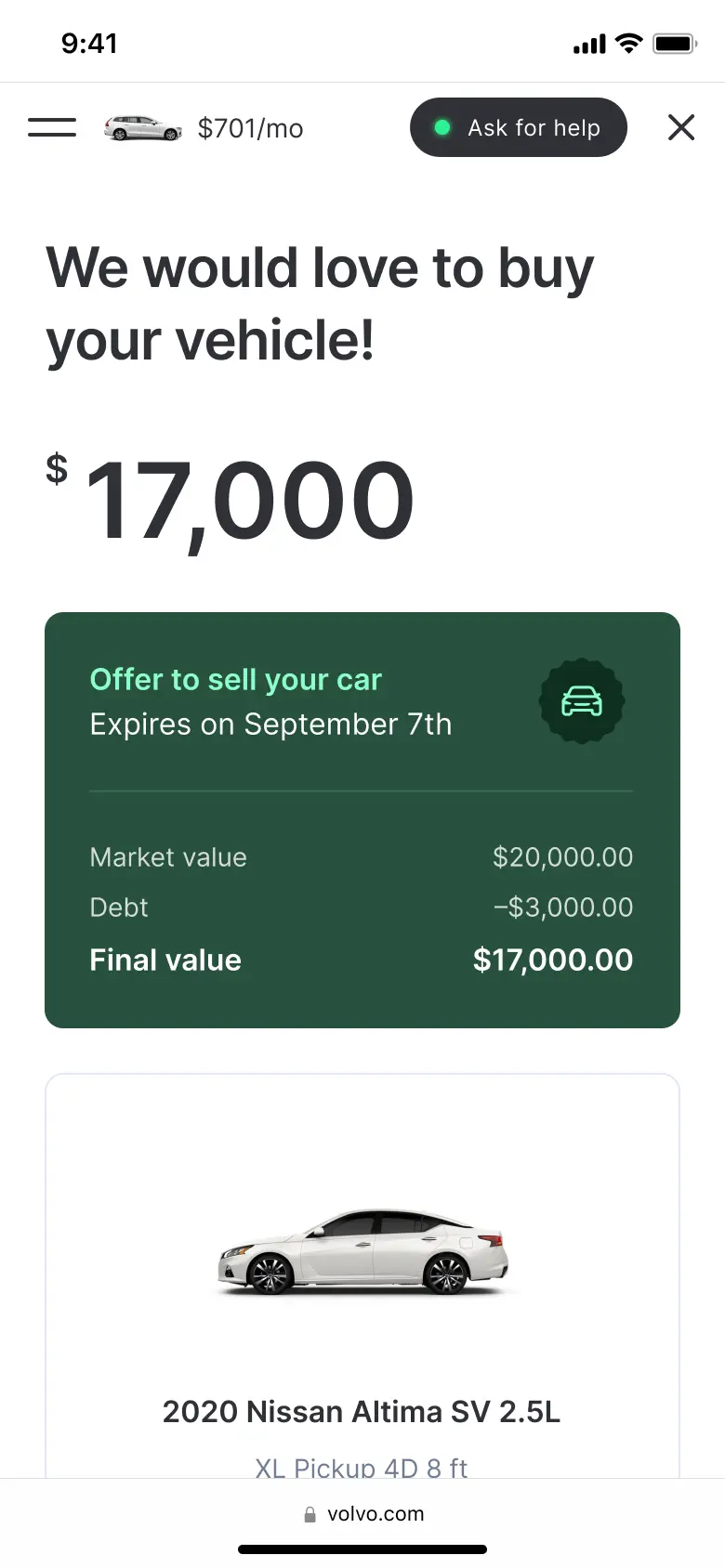
Task: Tap the Expires on September 7th text
Action: click(x=270, y=725)
